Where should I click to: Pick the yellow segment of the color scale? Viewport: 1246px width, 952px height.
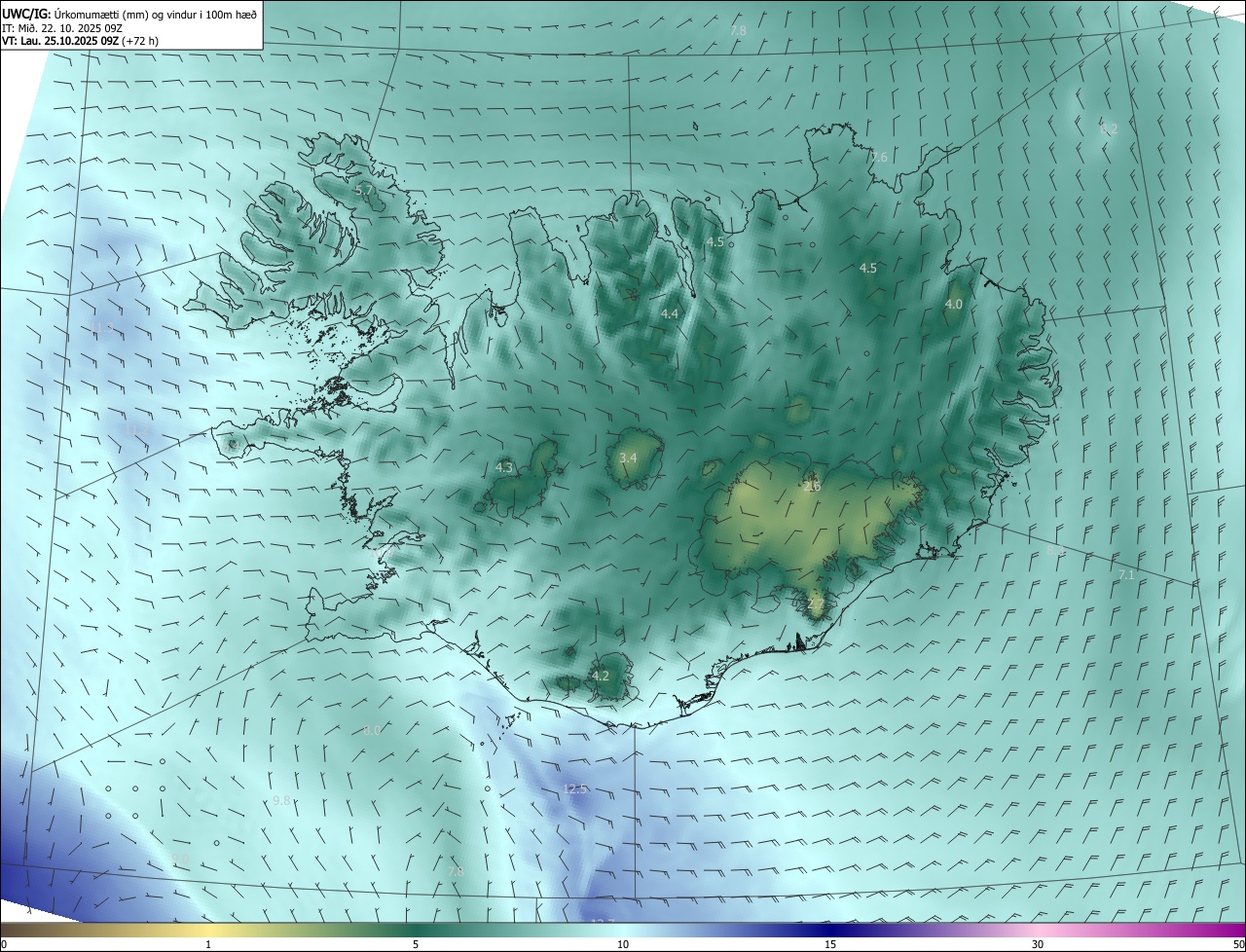(x=208, y=930)
